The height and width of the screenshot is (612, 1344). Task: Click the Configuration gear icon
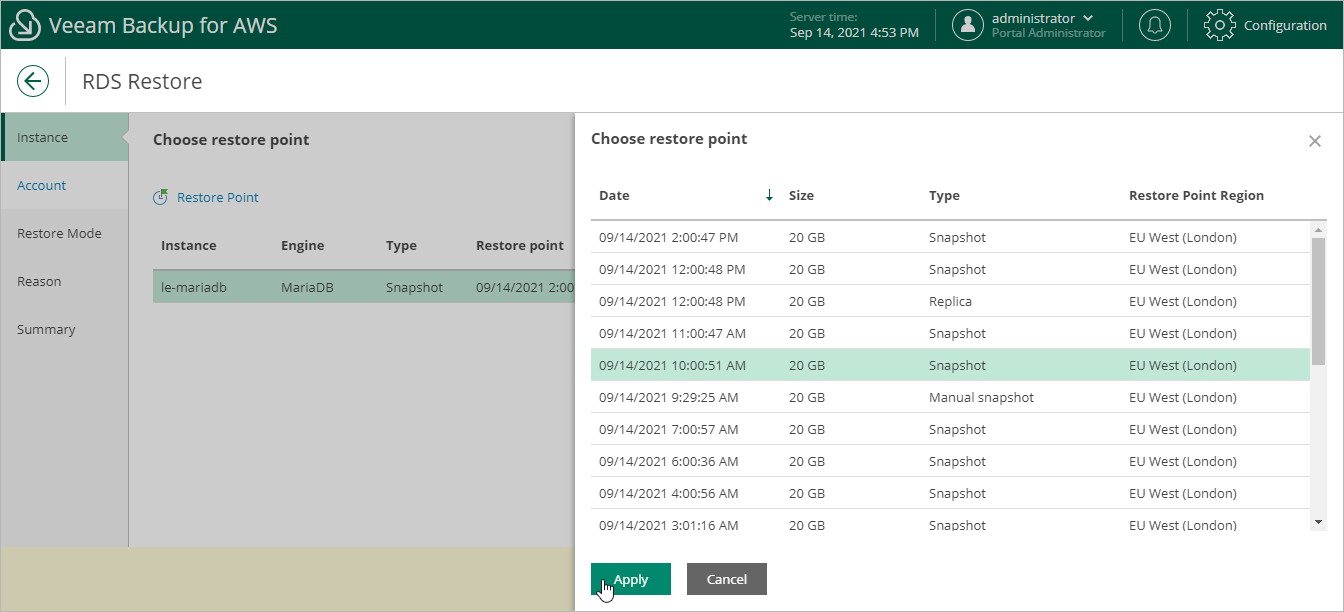point(1220,25)
